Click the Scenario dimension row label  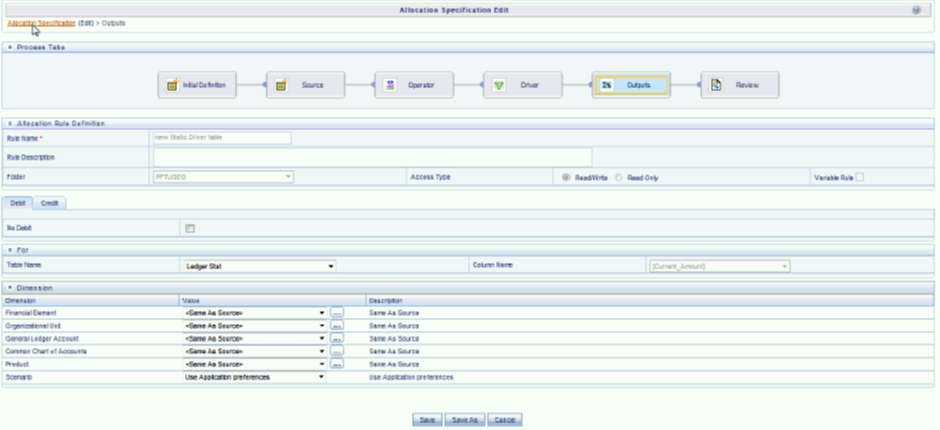19,377
